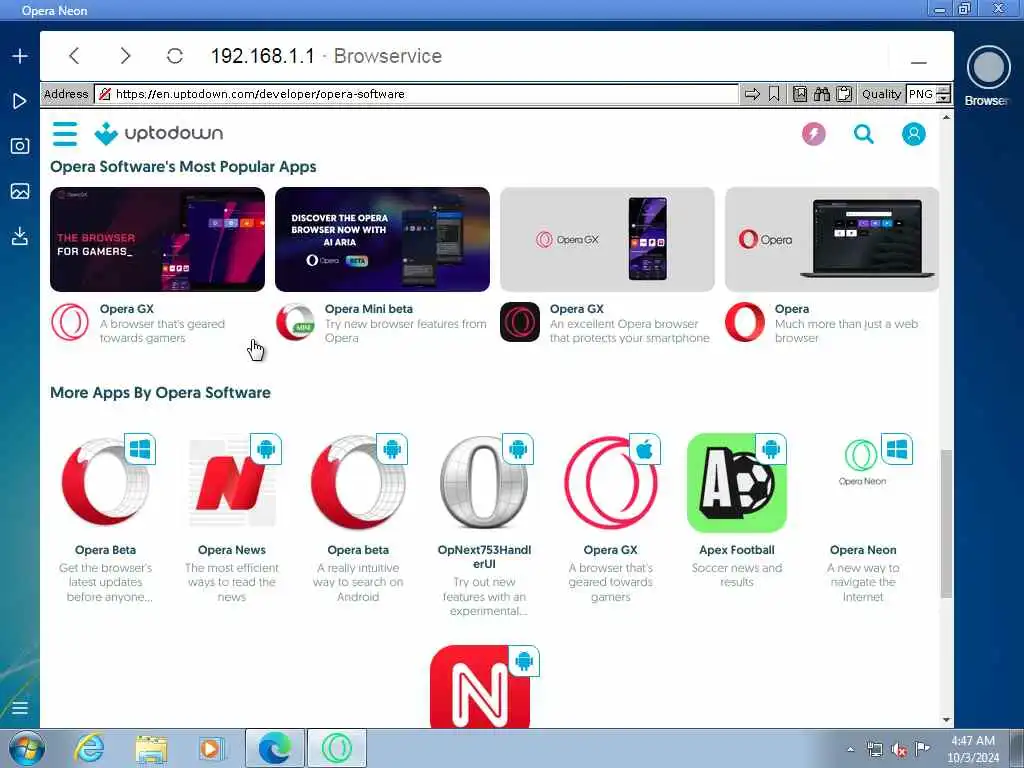Image resolution: width=1024 pixels, height=768 pixels.
Task: Click Opera GX 'geared towards gamers' link in popular apps
Action: pyautogui.click(x=127, y=309)
